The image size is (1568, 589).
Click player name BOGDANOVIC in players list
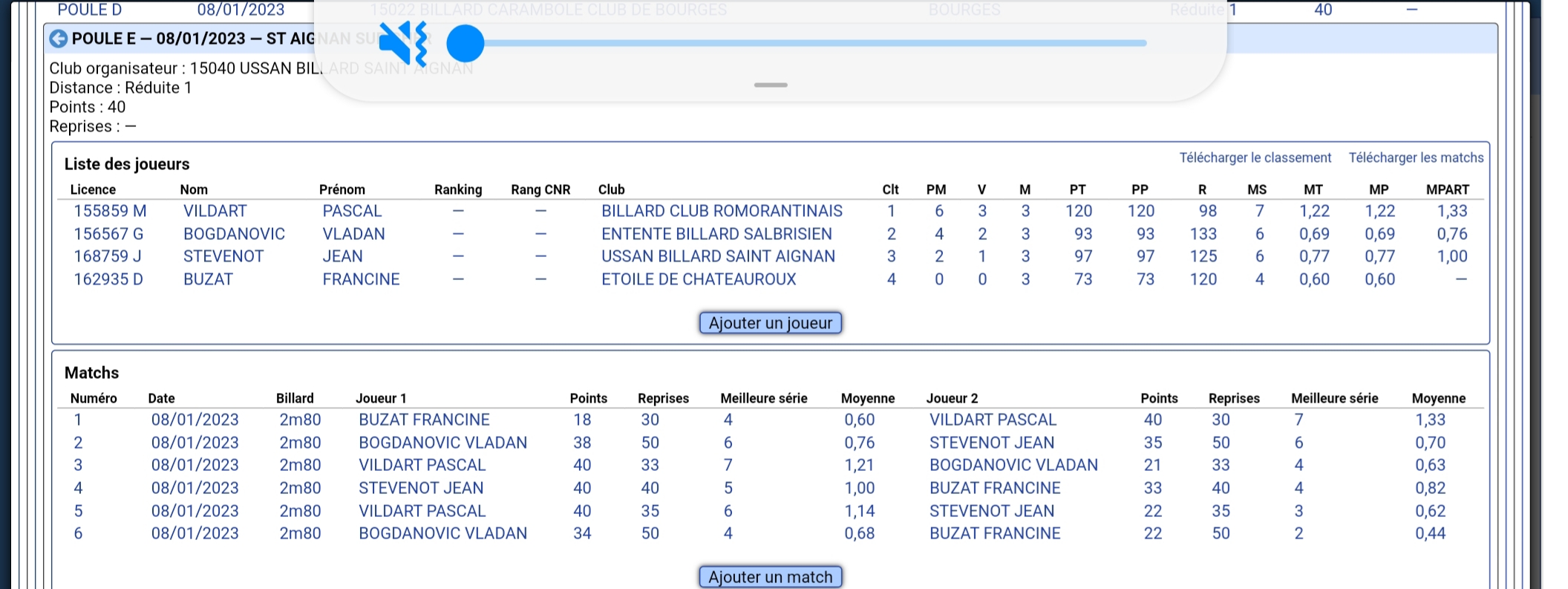[x=234, y=234]
